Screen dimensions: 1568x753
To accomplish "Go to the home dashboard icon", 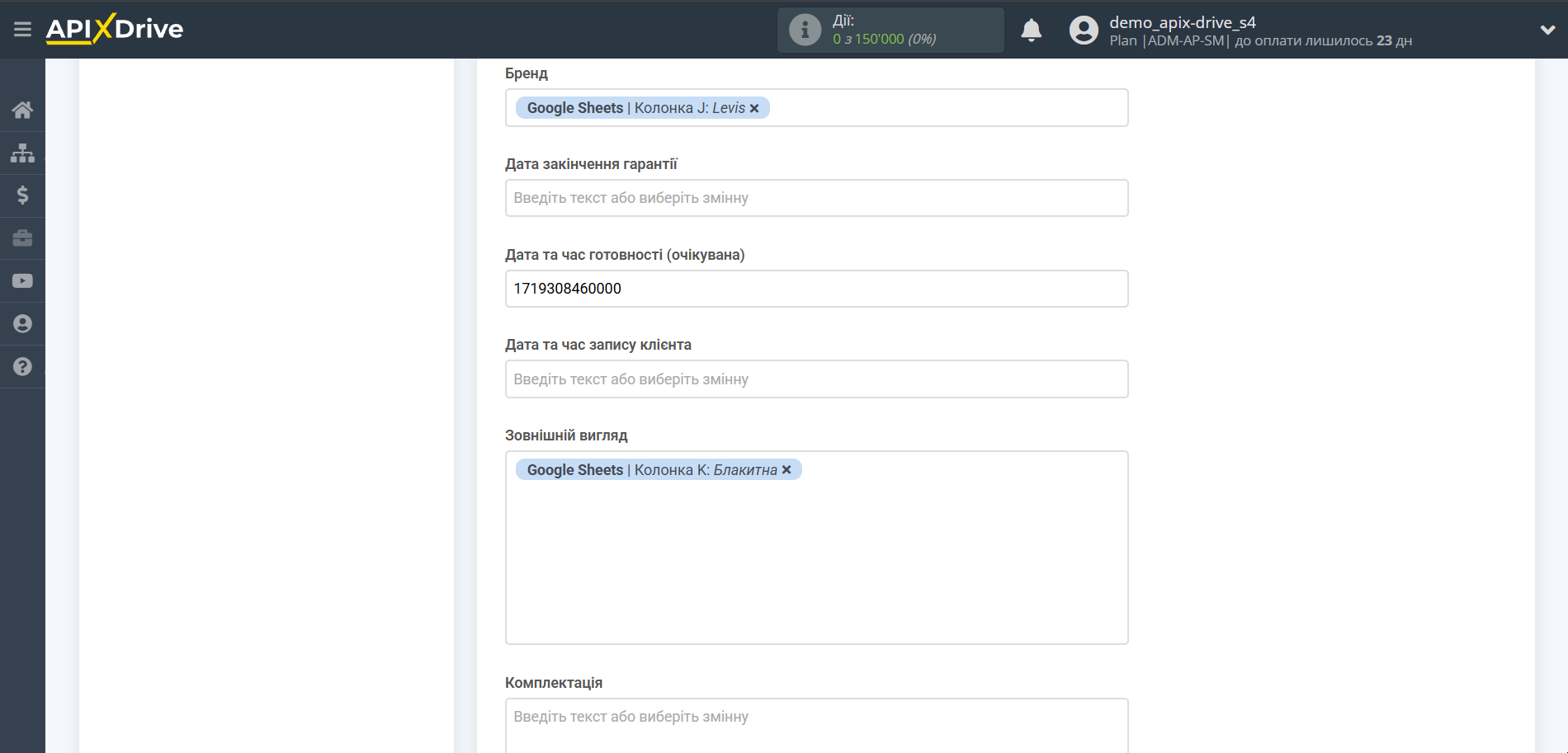I will [22, 110].
